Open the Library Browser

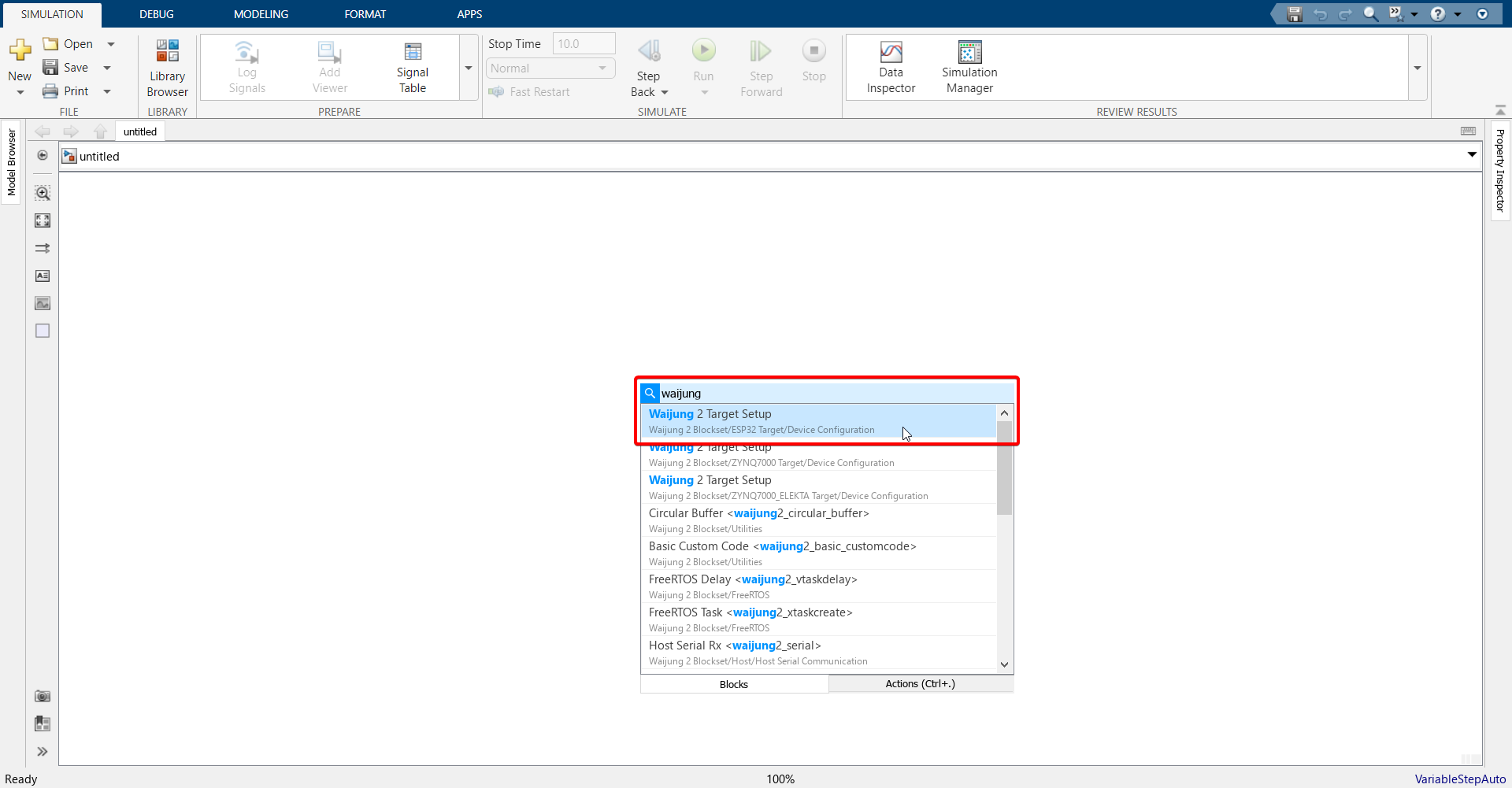[x=167, y=68]
